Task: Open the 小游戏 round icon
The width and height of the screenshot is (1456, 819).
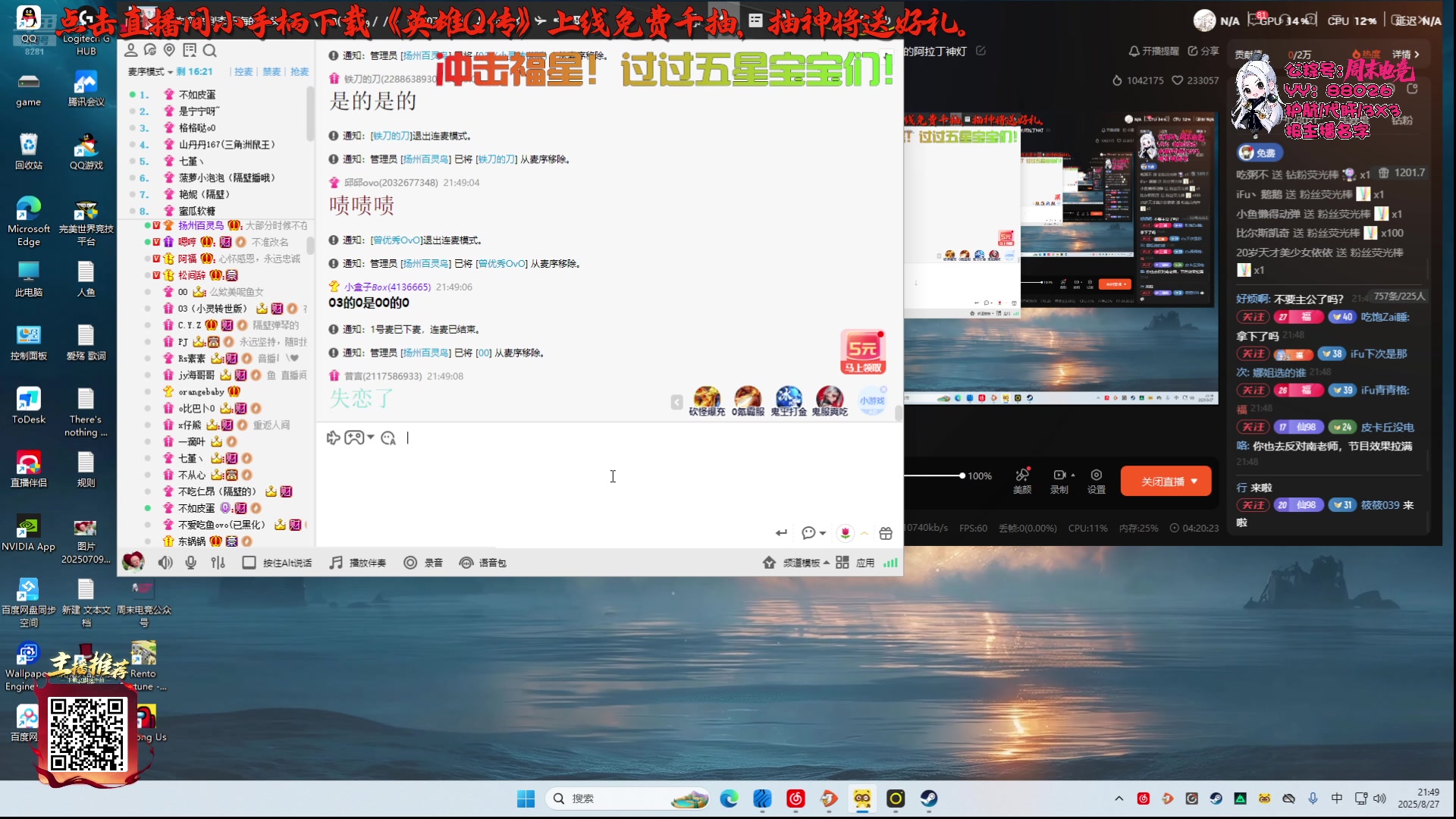Action: pyautogui.click(x=872, y=400)
